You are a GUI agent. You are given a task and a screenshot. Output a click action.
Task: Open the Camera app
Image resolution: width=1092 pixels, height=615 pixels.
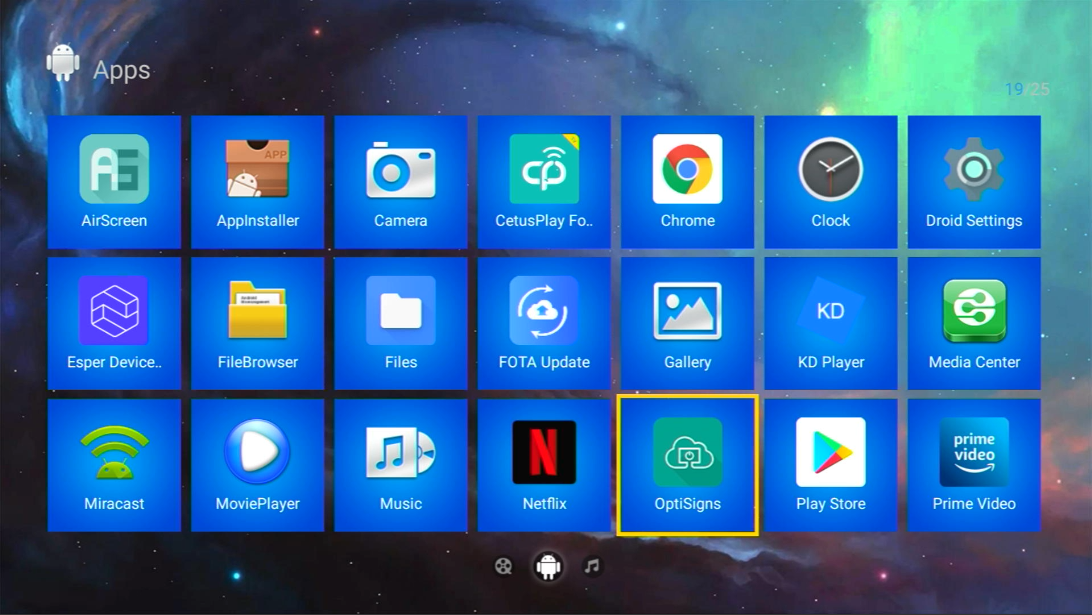click(400, 182)
